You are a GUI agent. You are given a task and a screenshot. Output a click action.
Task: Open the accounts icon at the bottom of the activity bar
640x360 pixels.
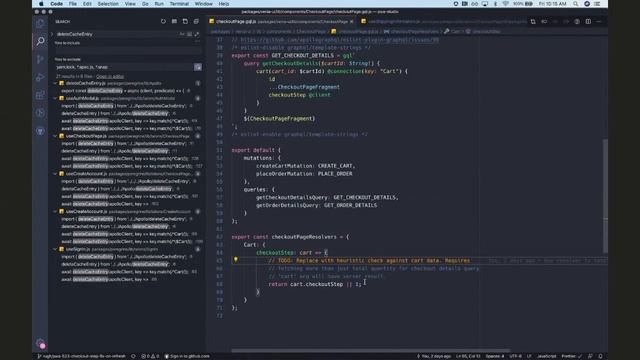pos(40,343)
